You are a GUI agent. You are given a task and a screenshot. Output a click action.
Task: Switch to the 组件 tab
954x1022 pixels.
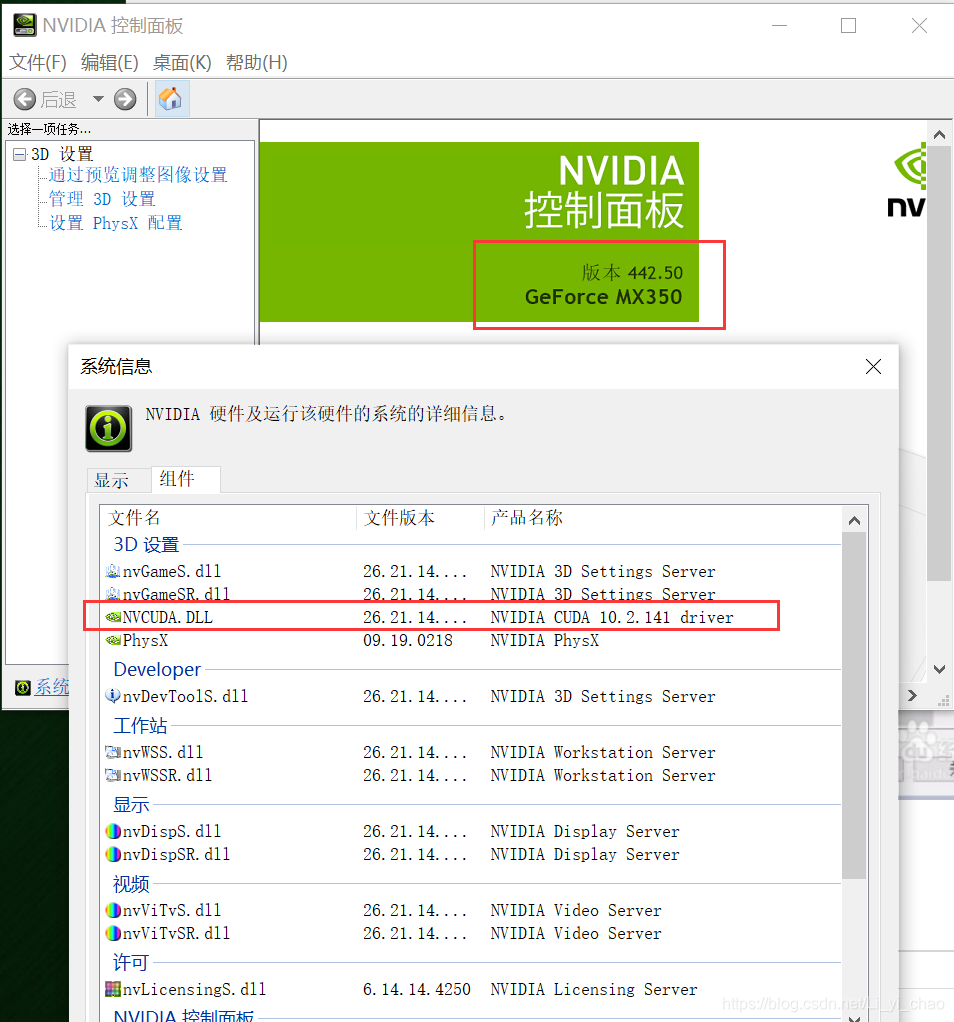(x=185, y=479)
